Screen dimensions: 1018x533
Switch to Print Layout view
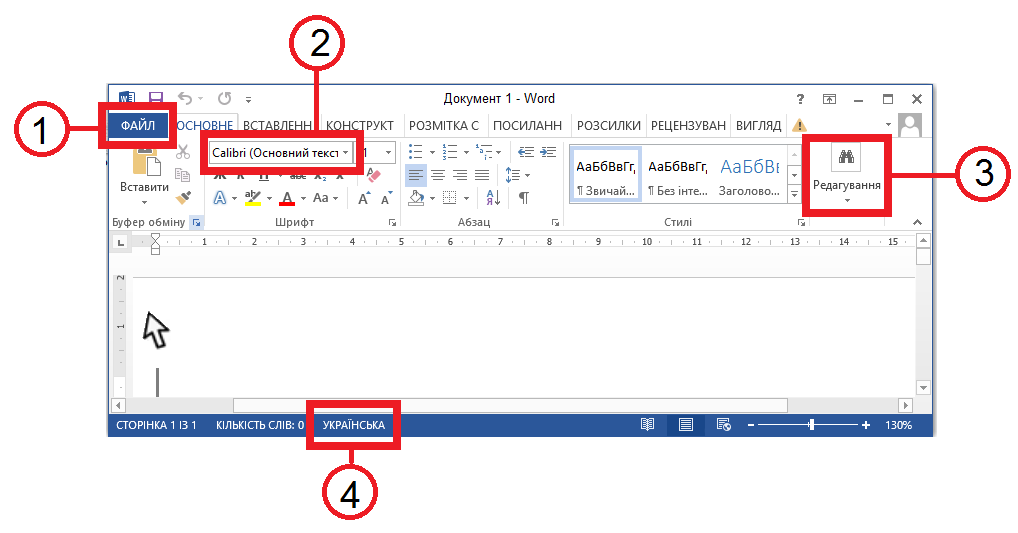(686, 425)
